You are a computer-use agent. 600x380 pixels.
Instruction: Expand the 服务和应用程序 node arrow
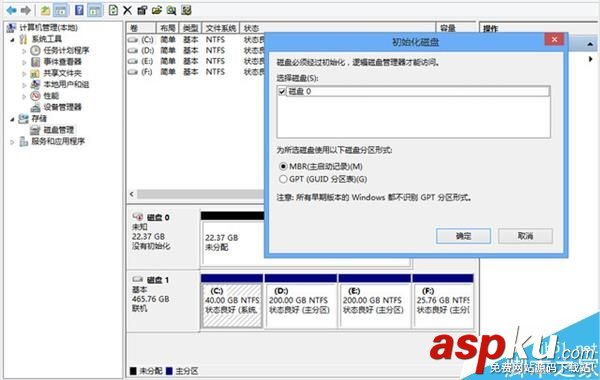click(13, 142)
